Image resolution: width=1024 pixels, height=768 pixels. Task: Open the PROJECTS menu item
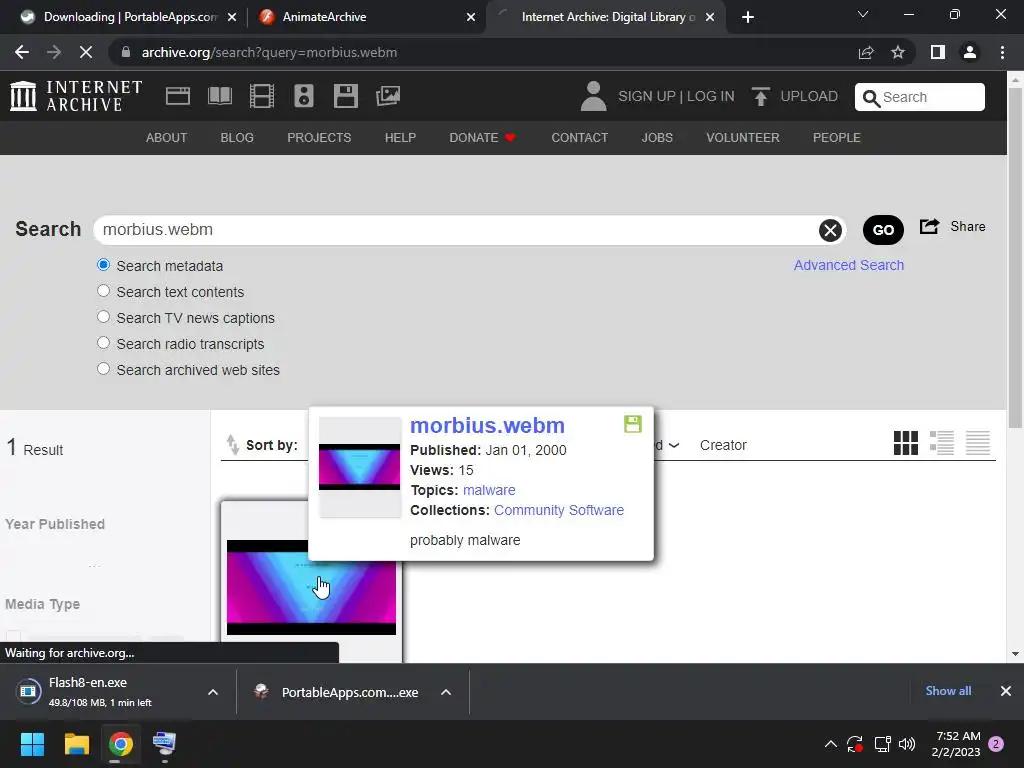tap(319, 138)
